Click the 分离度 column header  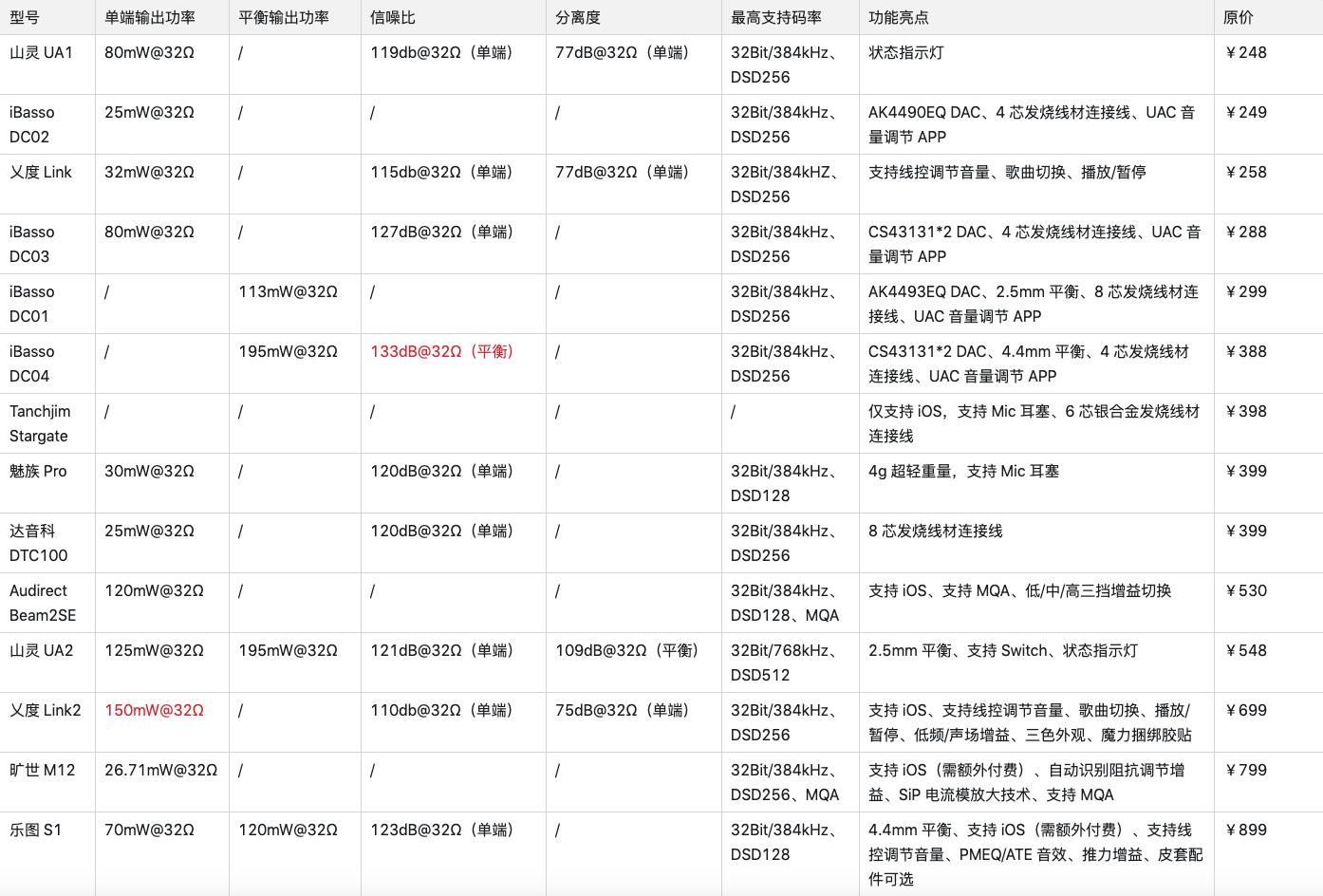[x=568, y=16]
